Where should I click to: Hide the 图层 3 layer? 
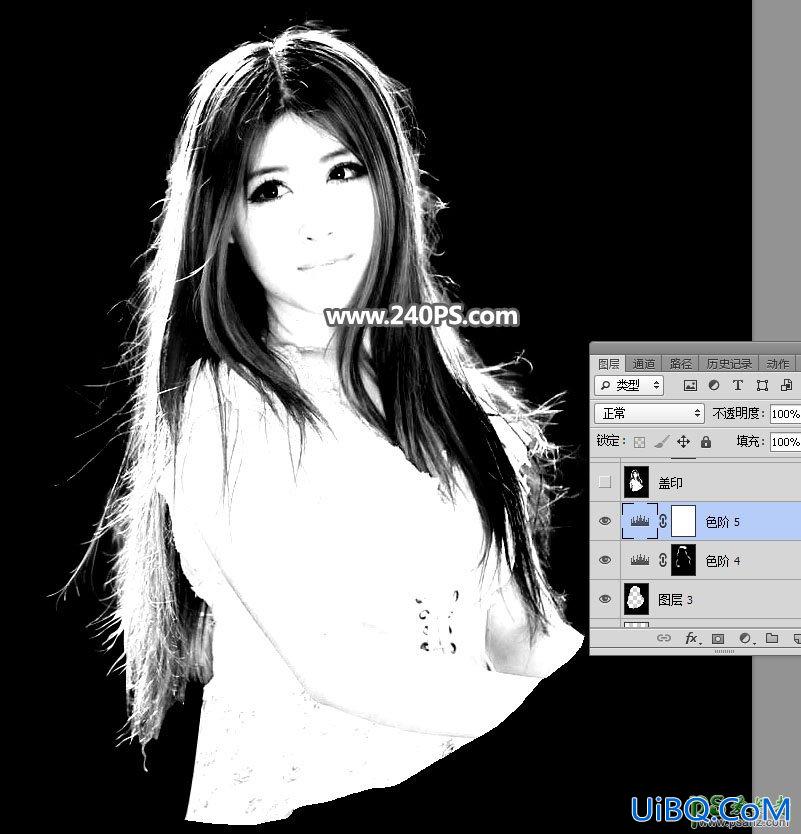[605, 599]
